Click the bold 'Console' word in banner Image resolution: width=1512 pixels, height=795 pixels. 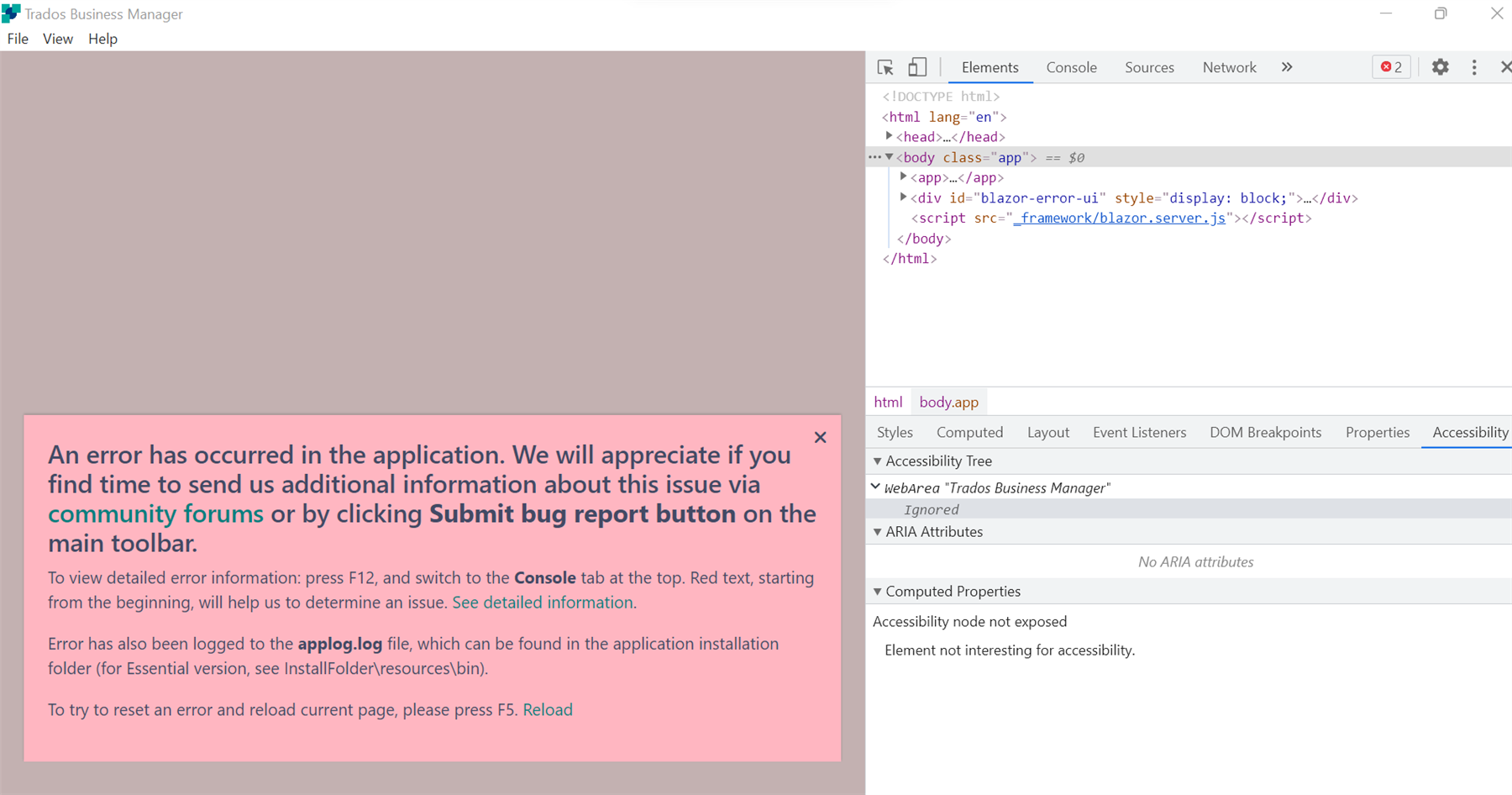(x=545, y=578)
